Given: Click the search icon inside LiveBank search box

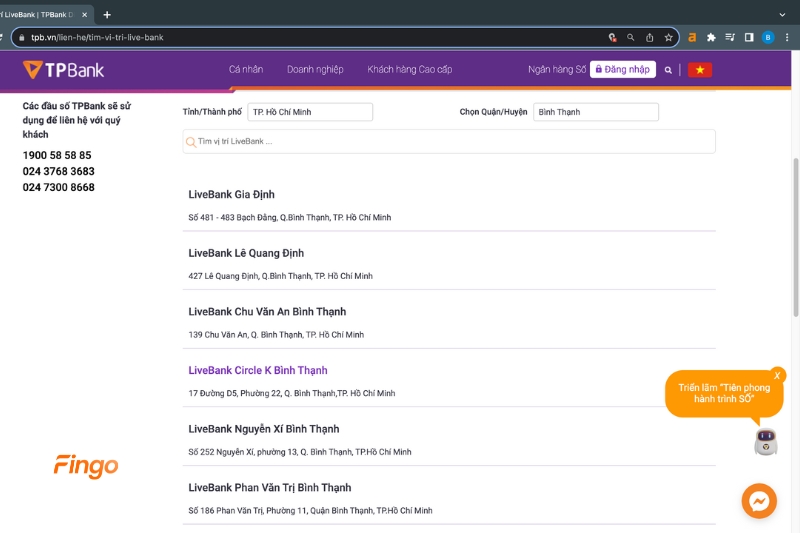Looking at the screenshot, I should click(191, 142).
